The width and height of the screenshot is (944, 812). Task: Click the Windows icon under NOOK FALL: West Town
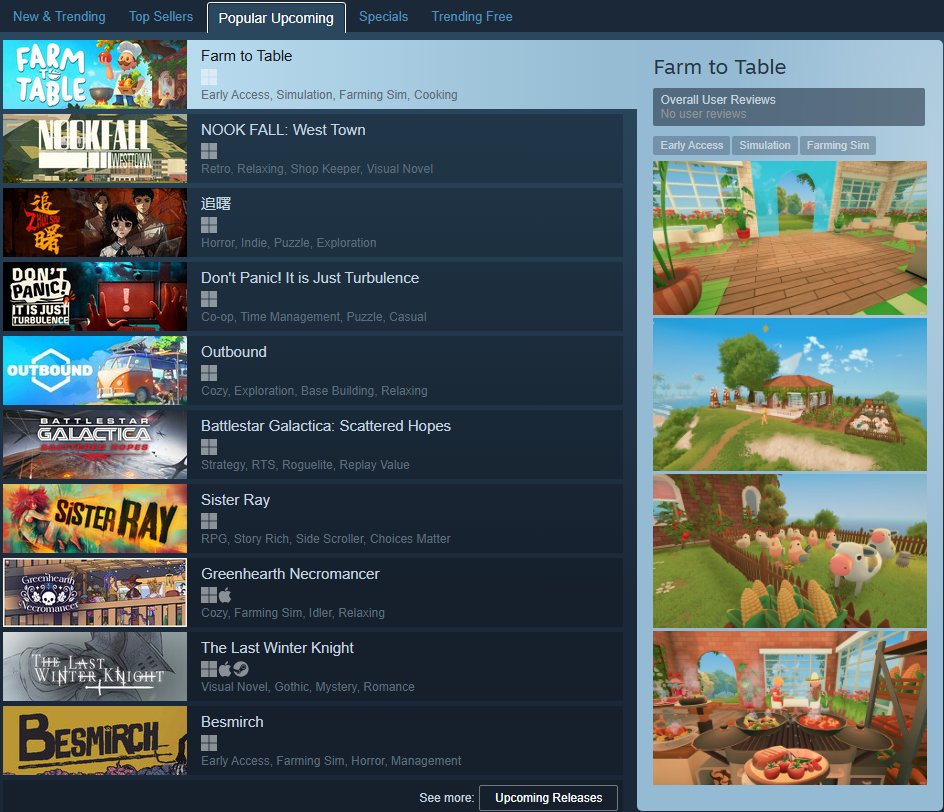click(209, 151)
